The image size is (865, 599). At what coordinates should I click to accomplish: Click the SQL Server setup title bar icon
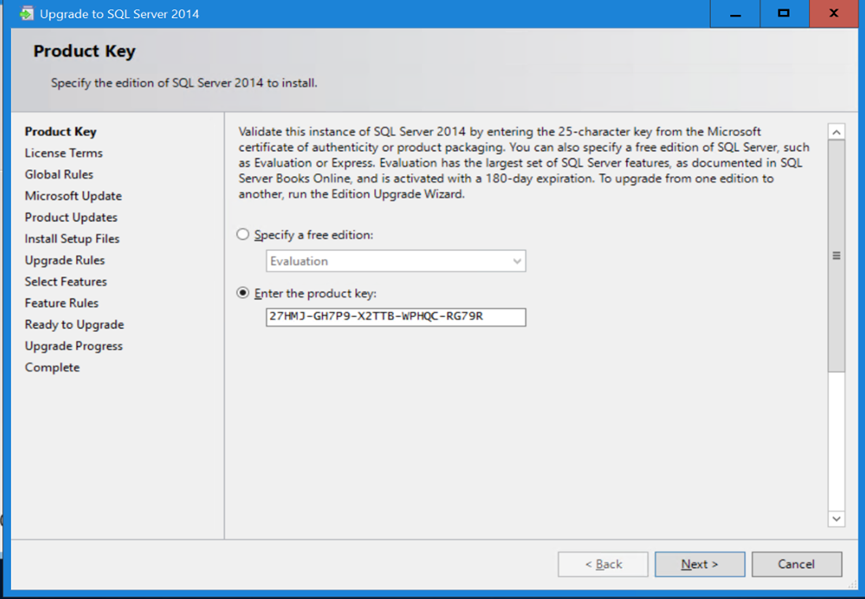coord(26,13)
